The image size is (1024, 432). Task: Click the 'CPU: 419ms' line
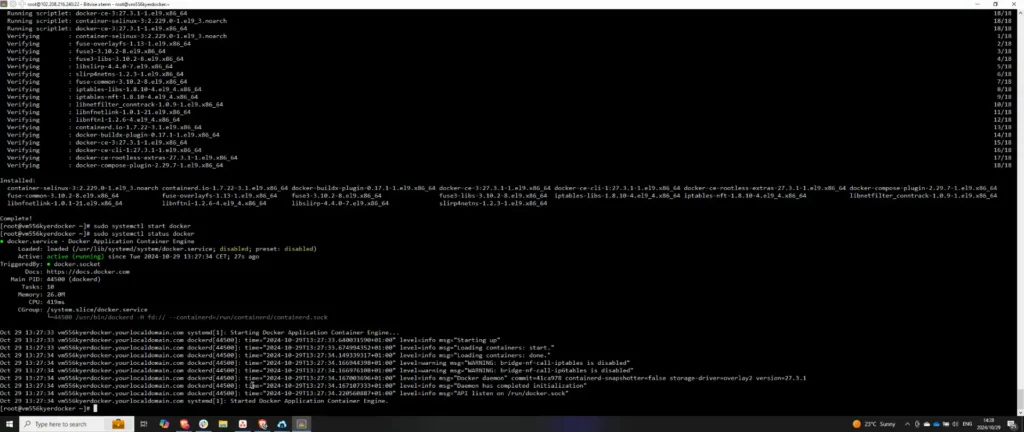point(46,302)
